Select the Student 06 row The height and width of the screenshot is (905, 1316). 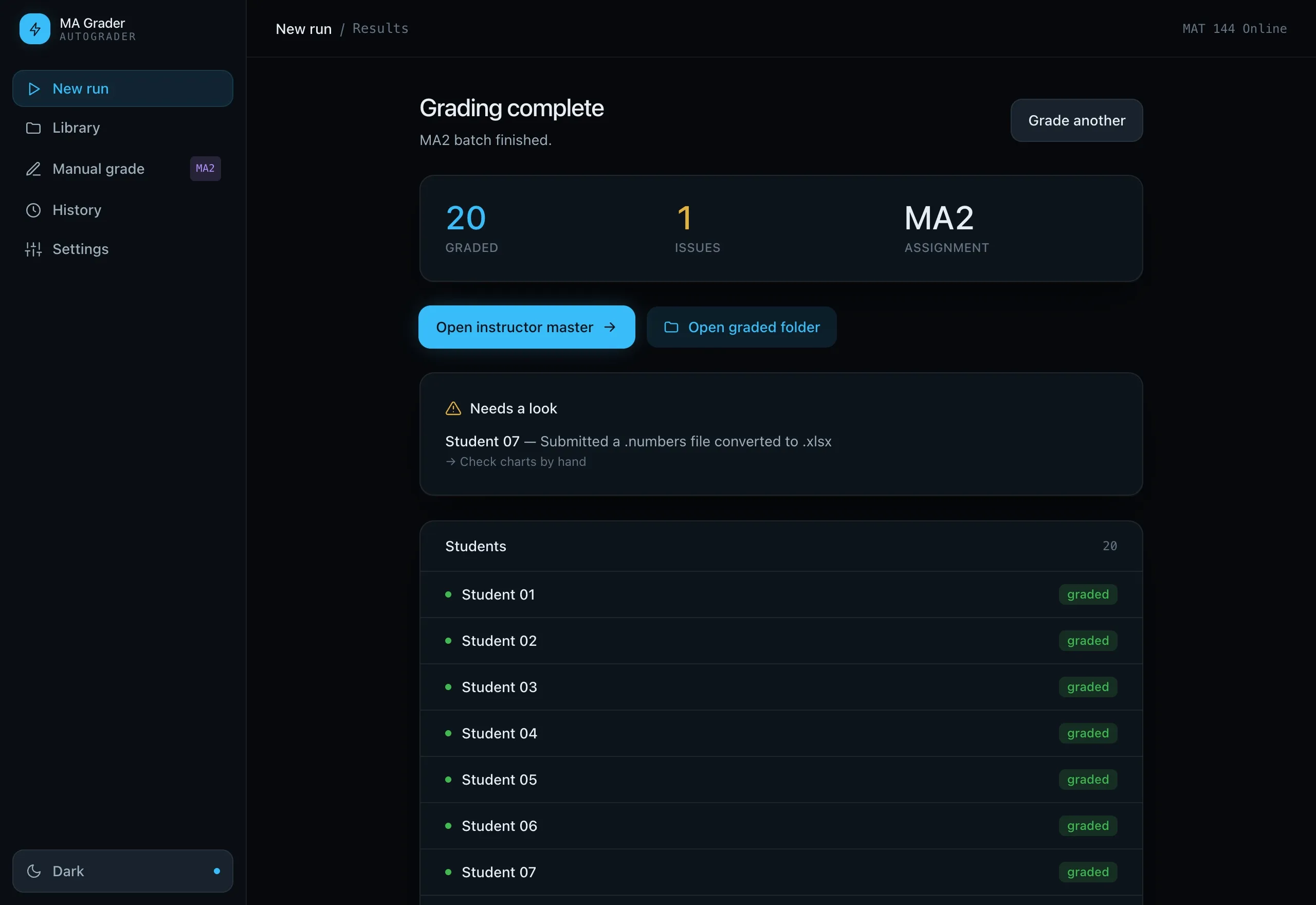tap(781, 826)
